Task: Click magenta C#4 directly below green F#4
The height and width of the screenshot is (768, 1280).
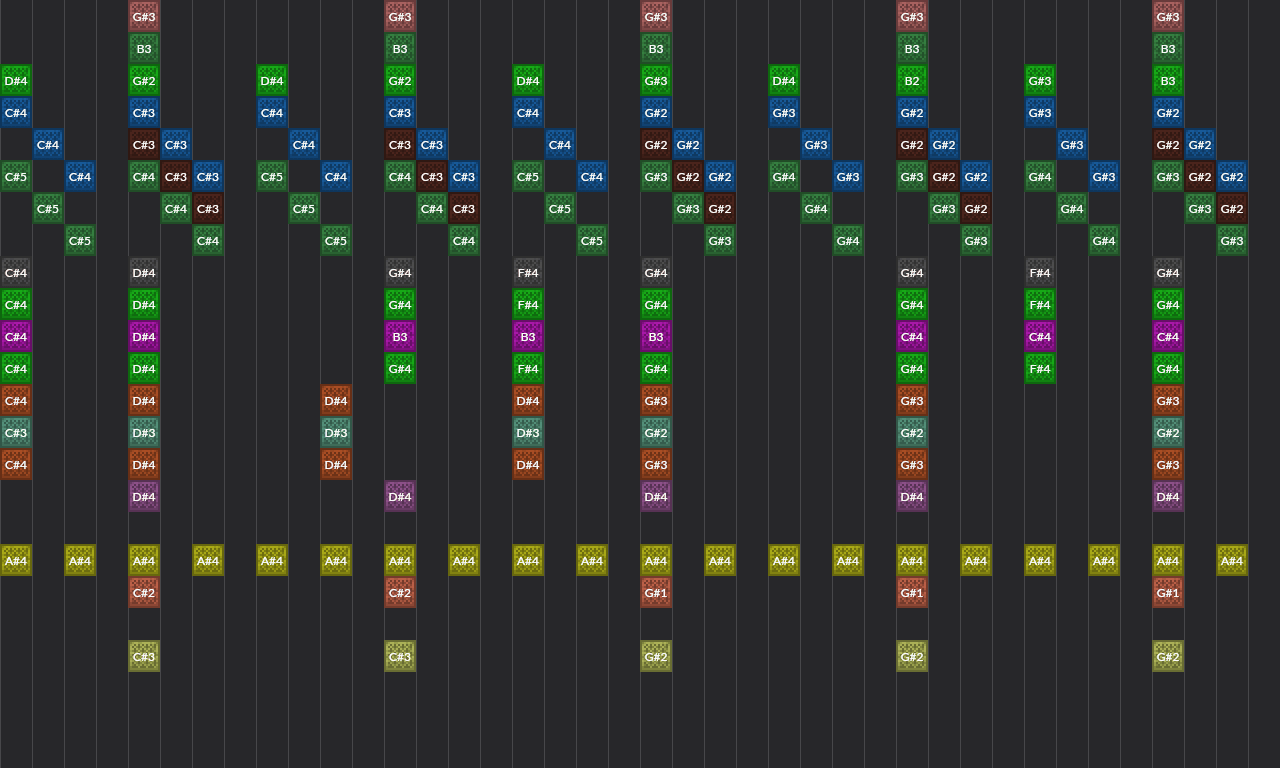Action: click(1040, 337)
